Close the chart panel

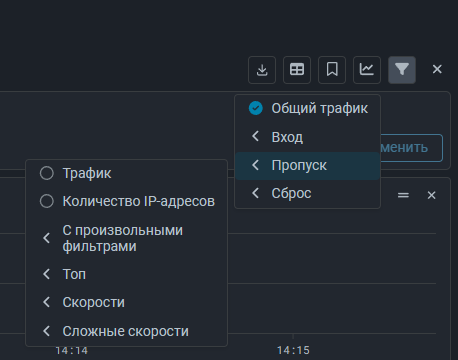(431, 195)
